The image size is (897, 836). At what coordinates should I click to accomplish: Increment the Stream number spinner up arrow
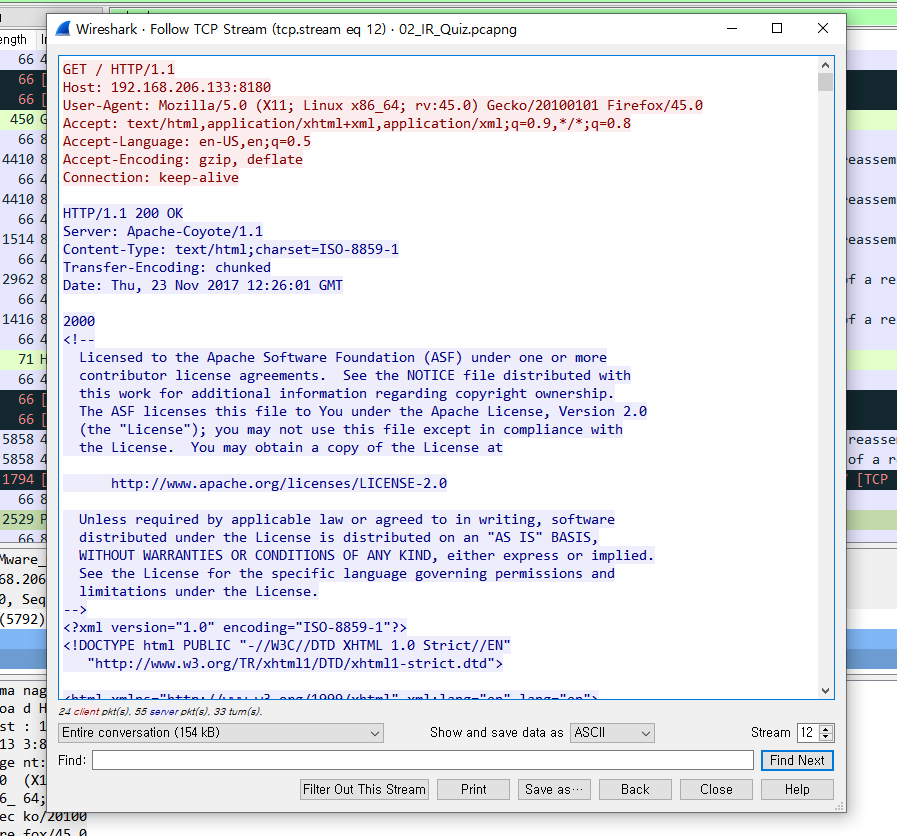[825, 728]
